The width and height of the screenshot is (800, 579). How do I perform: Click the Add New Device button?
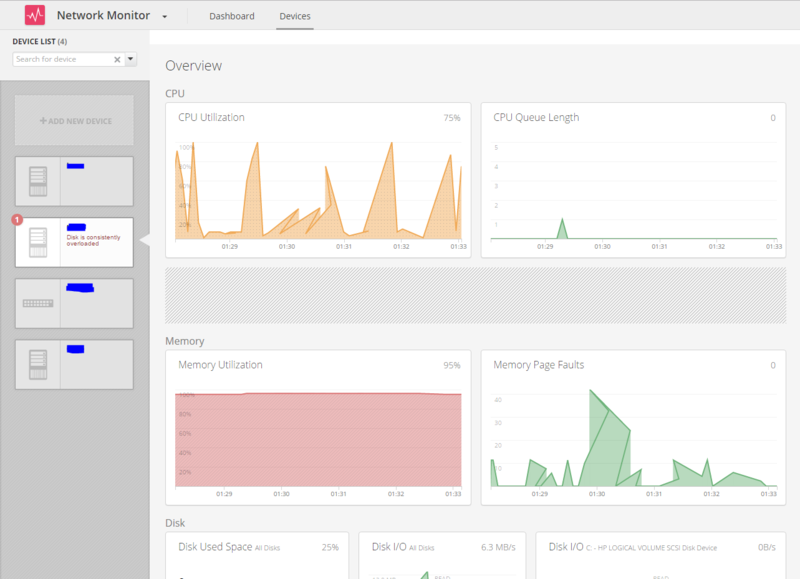click(74, 121)
